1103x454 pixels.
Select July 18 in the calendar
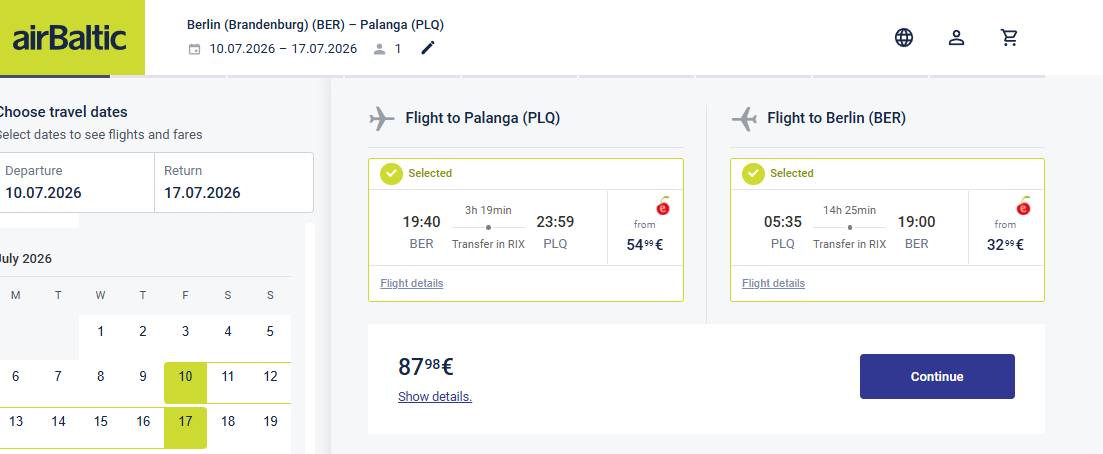[x=228, y=422]
